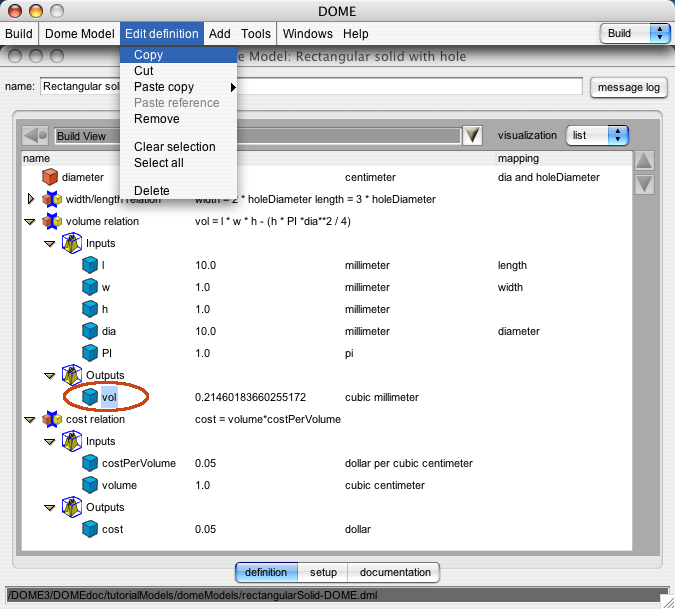Select the vol output row name
Image resolution: width=675 pixels, height=609 pixels.
point(109,397)
